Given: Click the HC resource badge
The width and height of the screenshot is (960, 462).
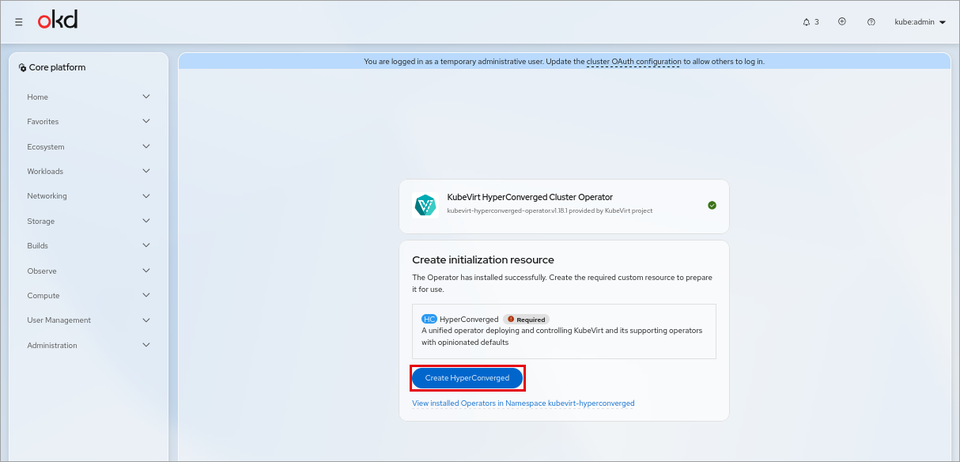Looking at the screenshot, I should (x=429, y=319).
